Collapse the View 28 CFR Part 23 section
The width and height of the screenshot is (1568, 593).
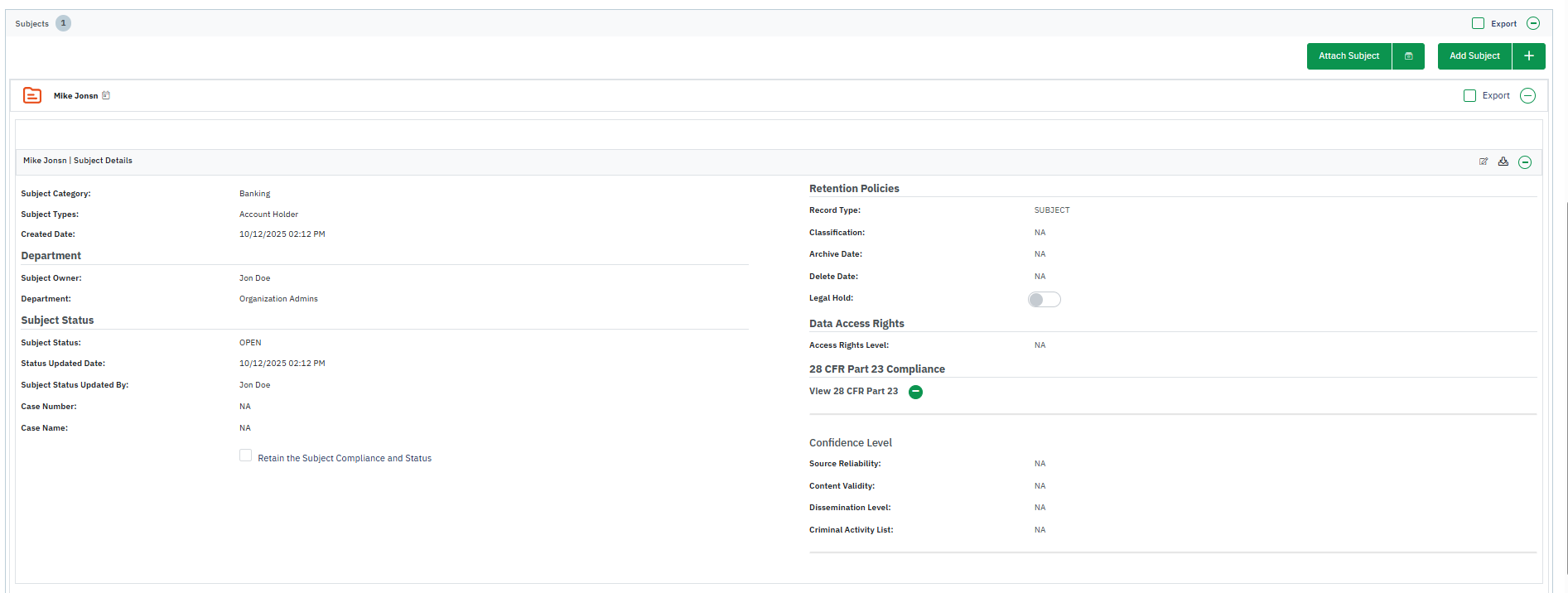tap(915, 392)
